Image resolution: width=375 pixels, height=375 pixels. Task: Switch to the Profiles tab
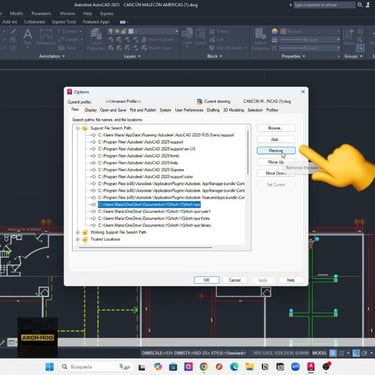272,110
